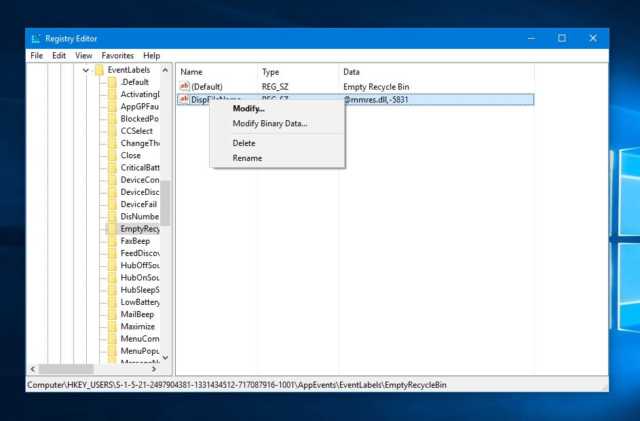
Task: Collapse the EventLabels tree node
Action: (86, 70)
